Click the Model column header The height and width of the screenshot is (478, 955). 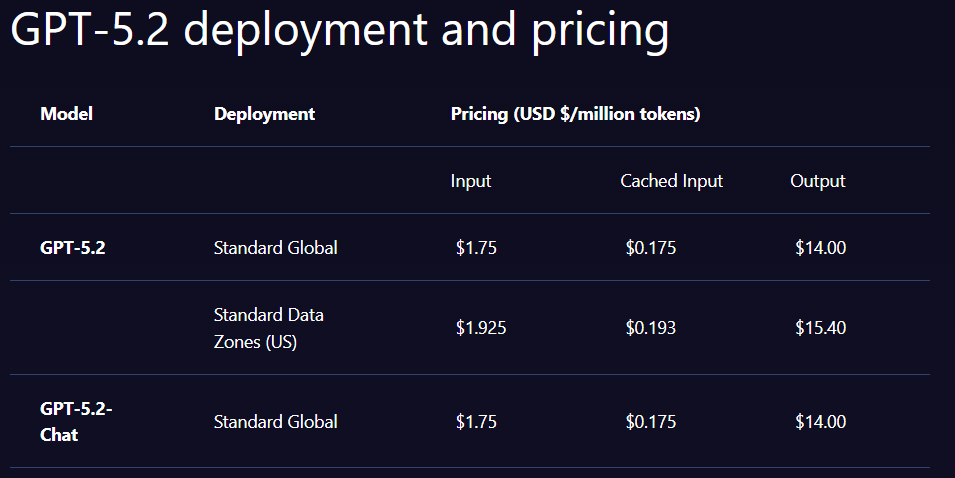(x=66, y=114)
